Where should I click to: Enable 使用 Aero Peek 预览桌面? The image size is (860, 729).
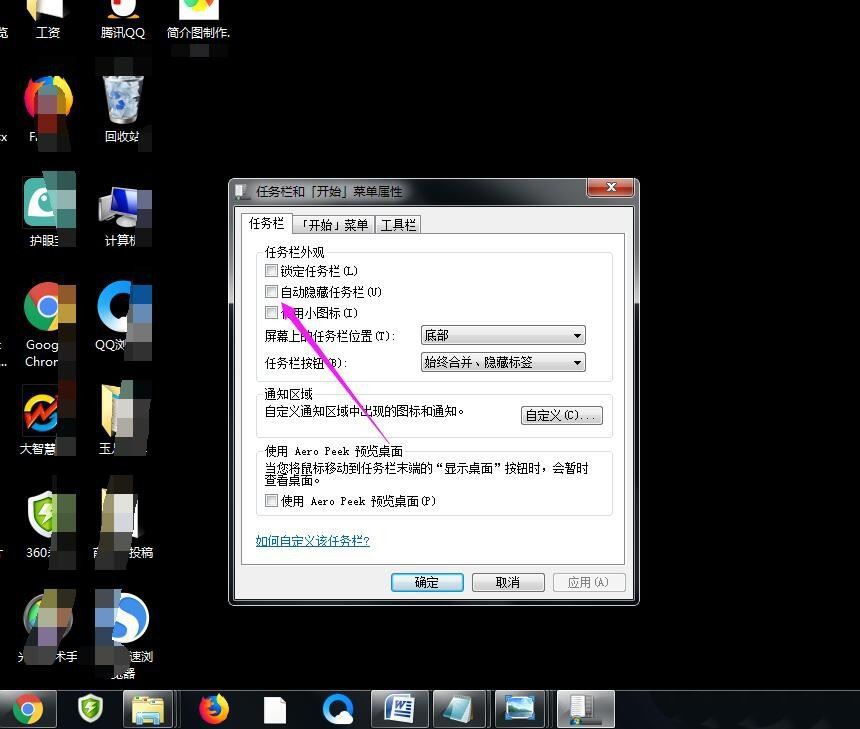(x=271, y=500)
